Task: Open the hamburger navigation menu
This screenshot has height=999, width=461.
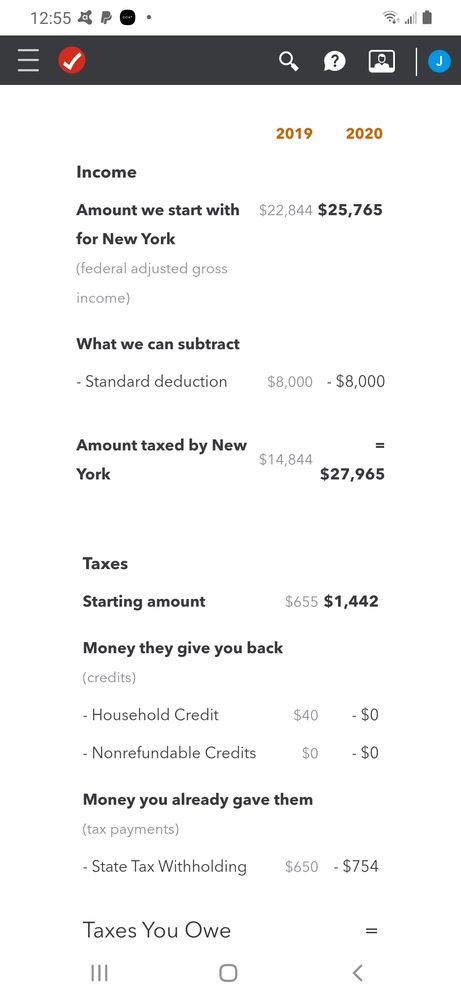Action: [29, 61]
